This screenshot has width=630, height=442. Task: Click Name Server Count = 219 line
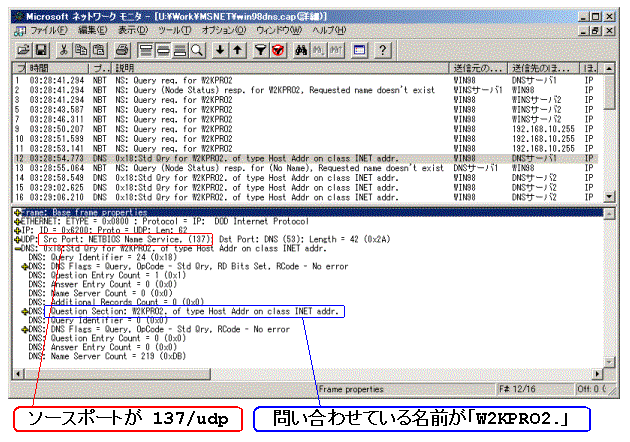[107, 356]
